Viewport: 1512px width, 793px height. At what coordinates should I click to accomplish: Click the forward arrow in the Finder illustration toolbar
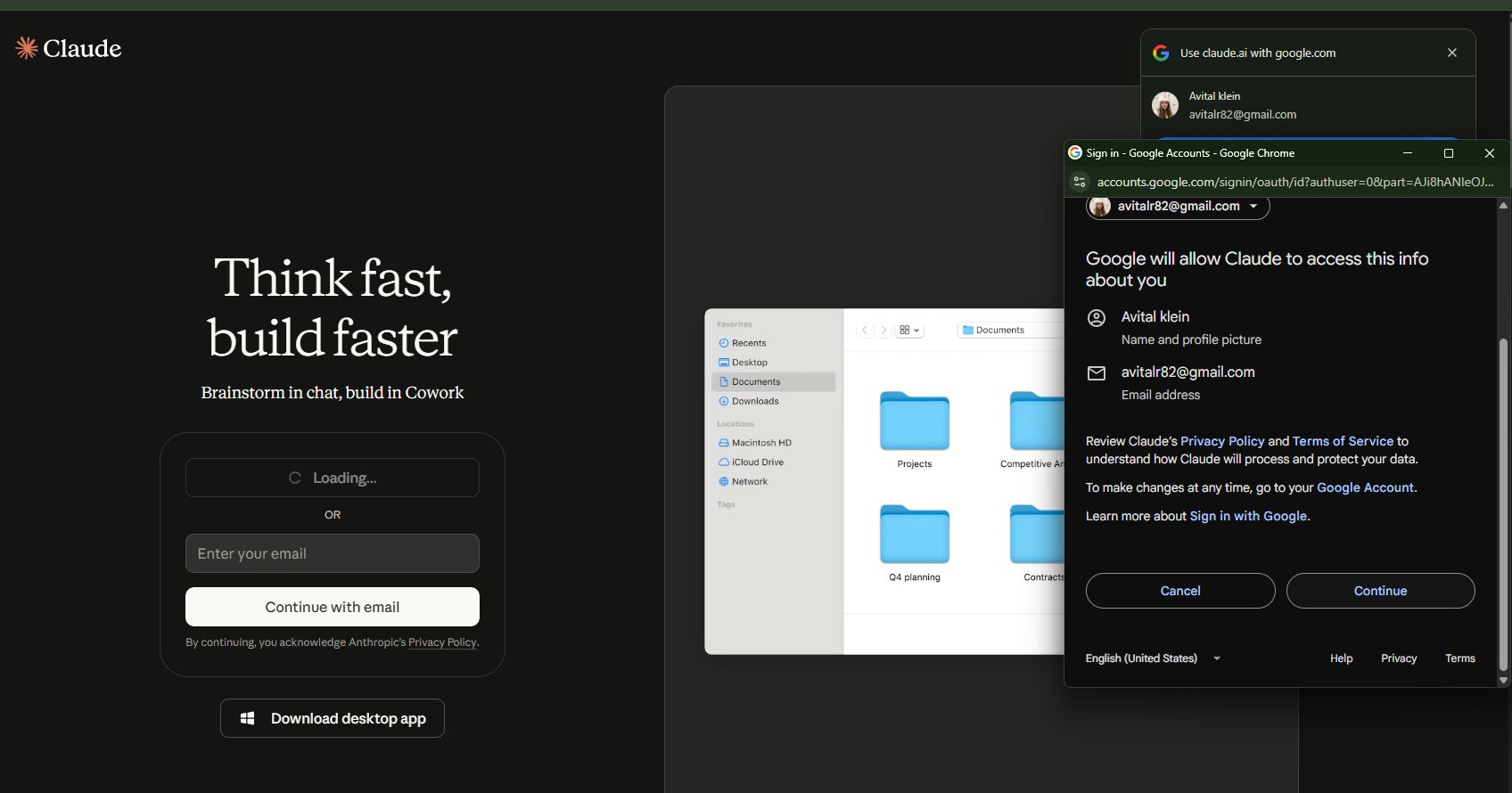click(x=883, y=330)
